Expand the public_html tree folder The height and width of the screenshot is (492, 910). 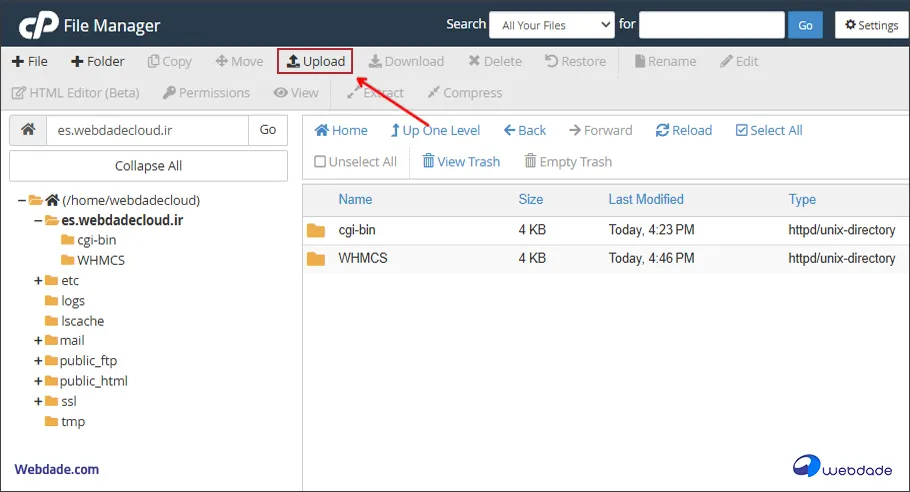pos(38,381)
